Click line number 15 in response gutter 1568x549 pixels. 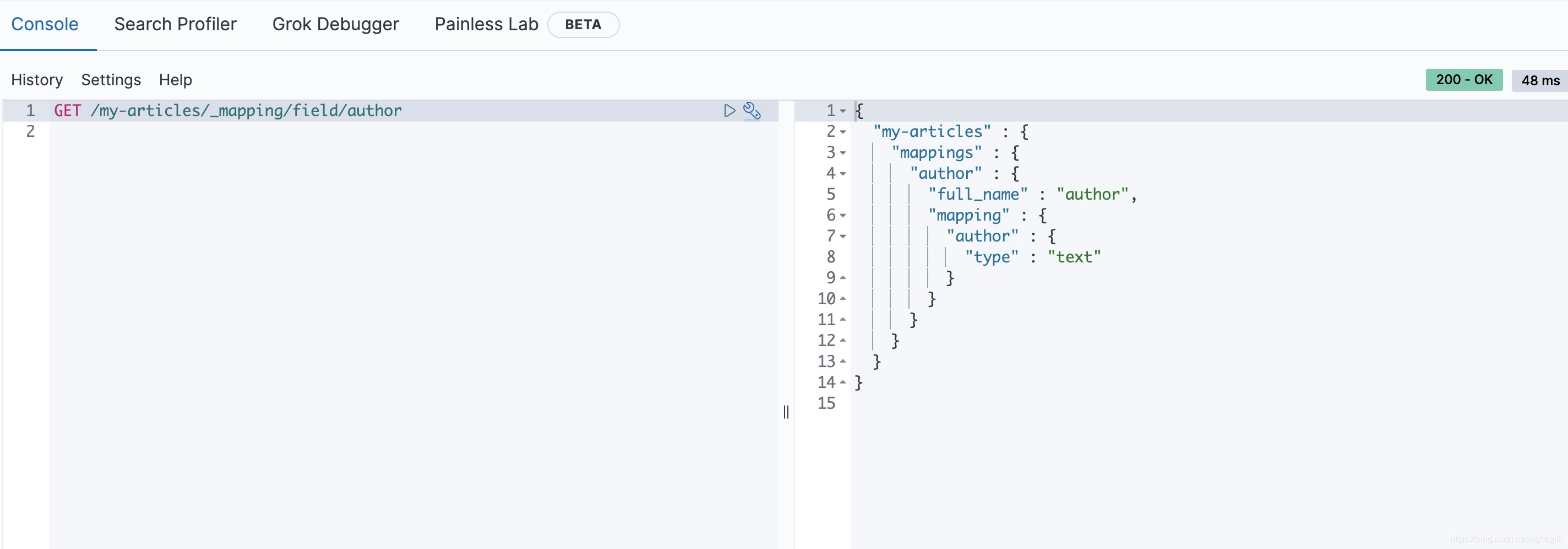tap(826, 404)
